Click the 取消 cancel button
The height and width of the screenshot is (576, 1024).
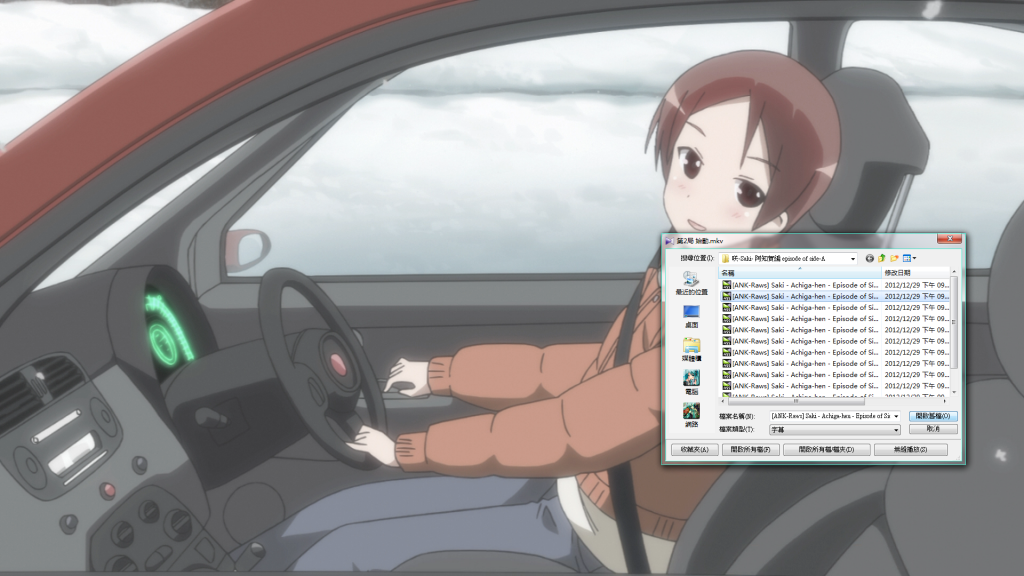click(933, 429)
